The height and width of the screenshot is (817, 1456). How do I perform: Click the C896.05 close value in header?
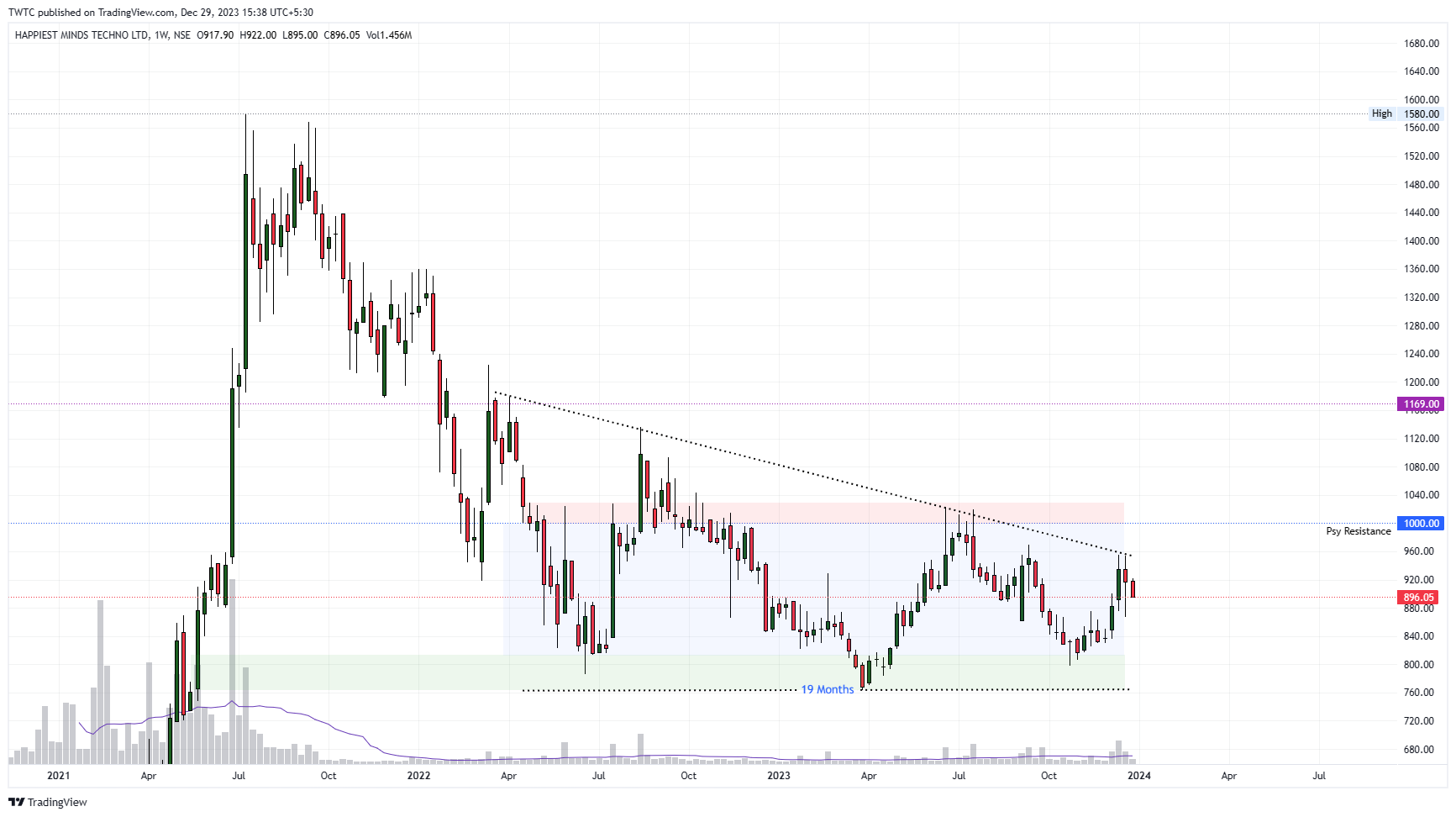[x=342, y=35]
